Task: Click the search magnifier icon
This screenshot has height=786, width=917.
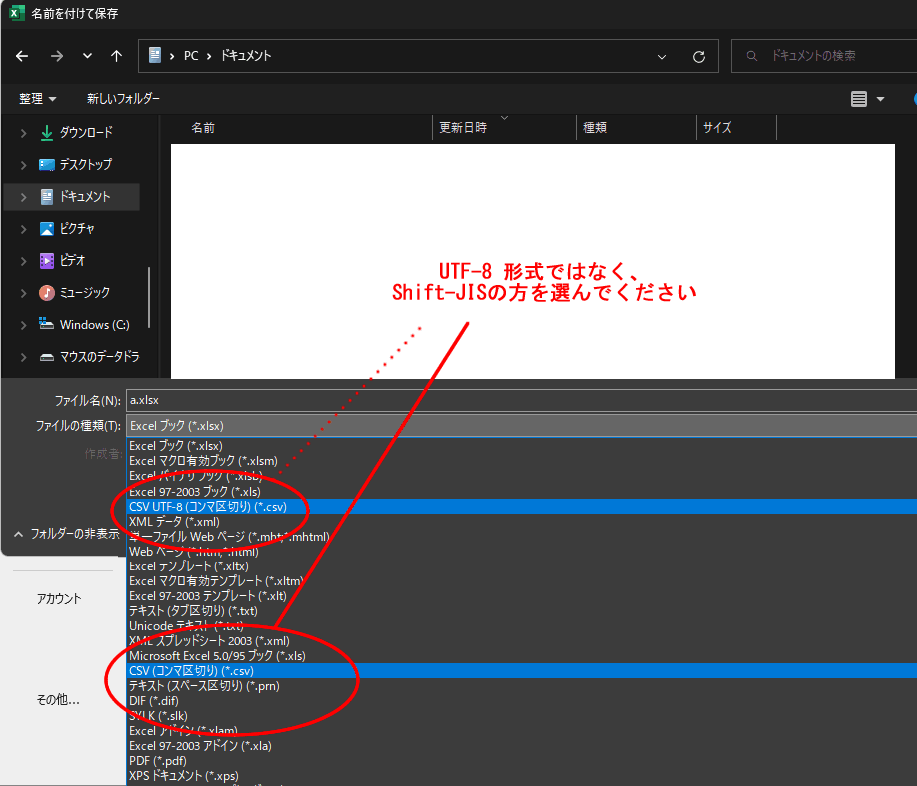Action: coord(752,56)
